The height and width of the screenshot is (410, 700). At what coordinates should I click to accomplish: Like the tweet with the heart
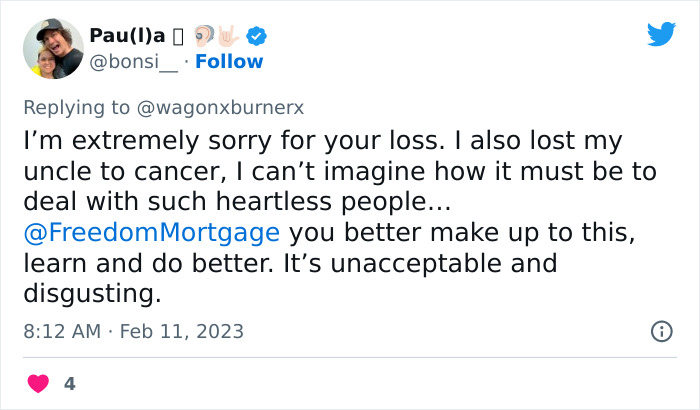[x=37, y=383]
